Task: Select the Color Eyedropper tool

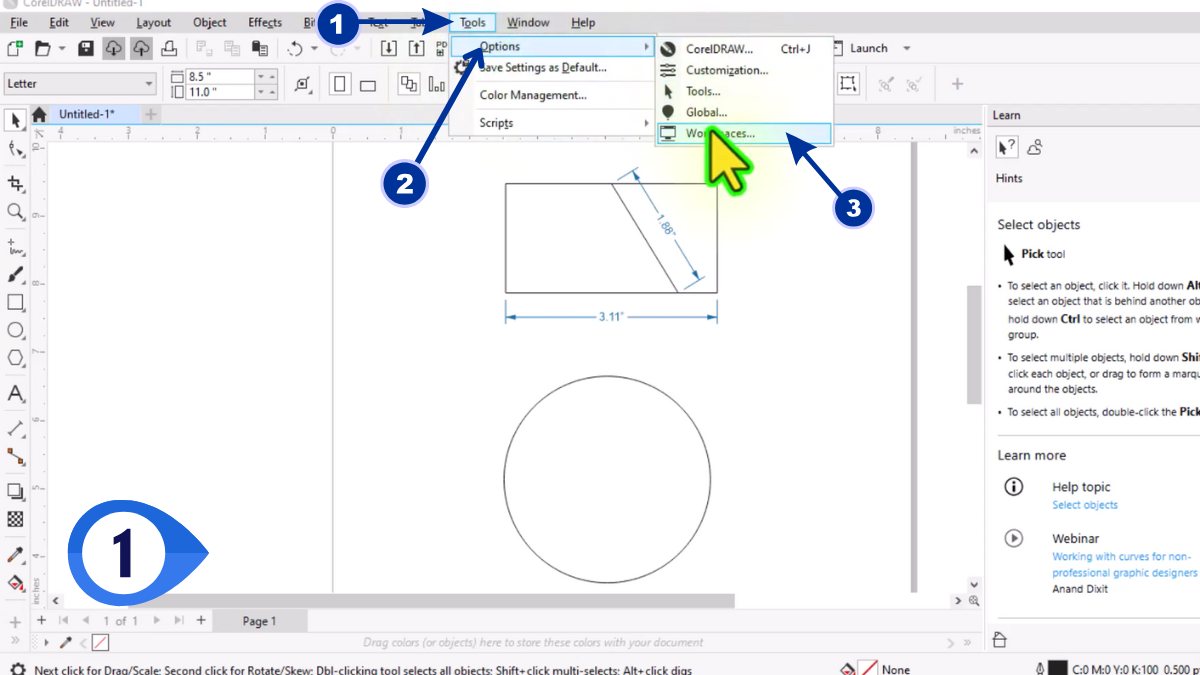Action: [16, 554]
